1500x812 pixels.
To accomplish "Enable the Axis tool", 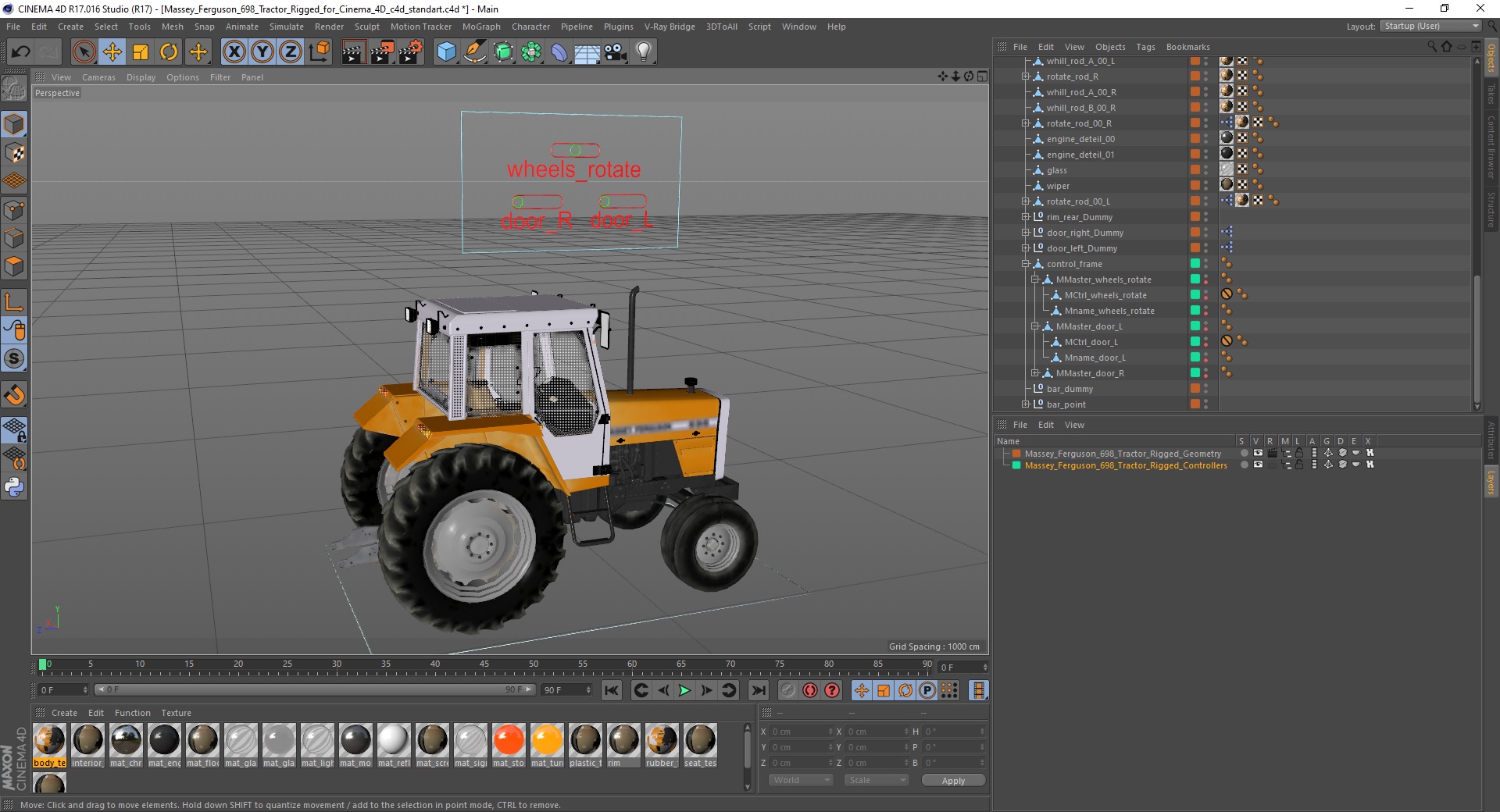I will (14, 302).
